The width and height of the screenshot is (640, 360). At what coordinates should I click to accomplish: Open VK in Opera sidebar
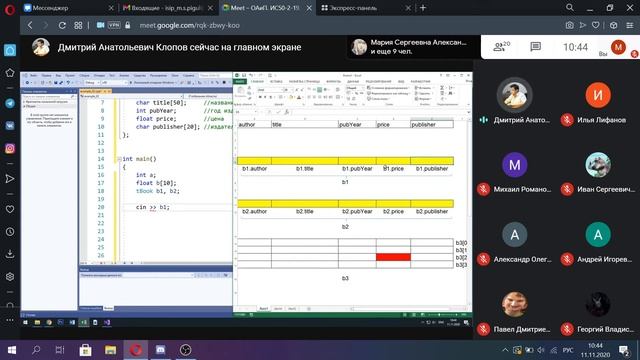10,125
